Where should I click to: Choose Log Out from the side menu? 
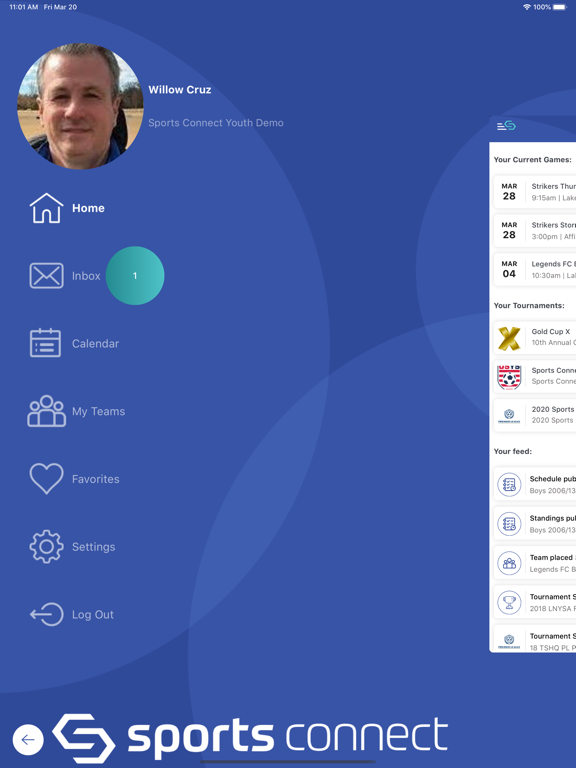point(93,614)
